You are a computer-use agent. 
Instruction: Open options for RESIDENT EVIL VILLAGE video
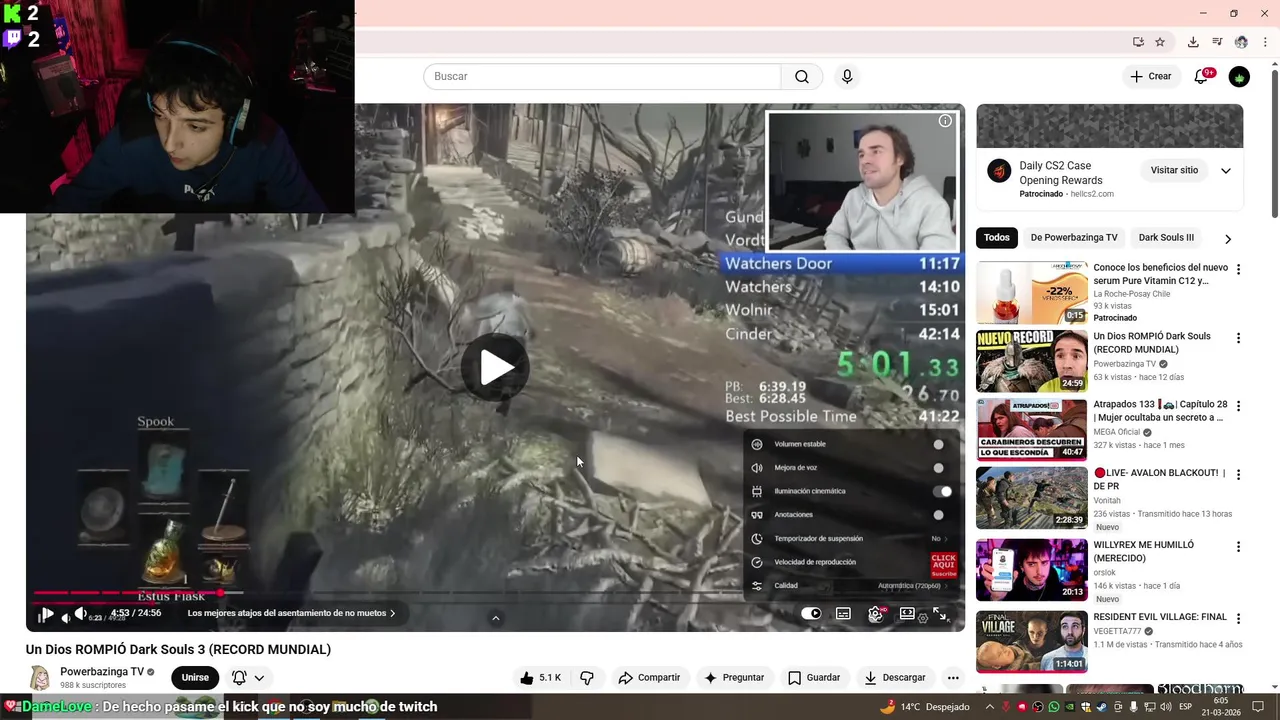[x=1238, y=619]
